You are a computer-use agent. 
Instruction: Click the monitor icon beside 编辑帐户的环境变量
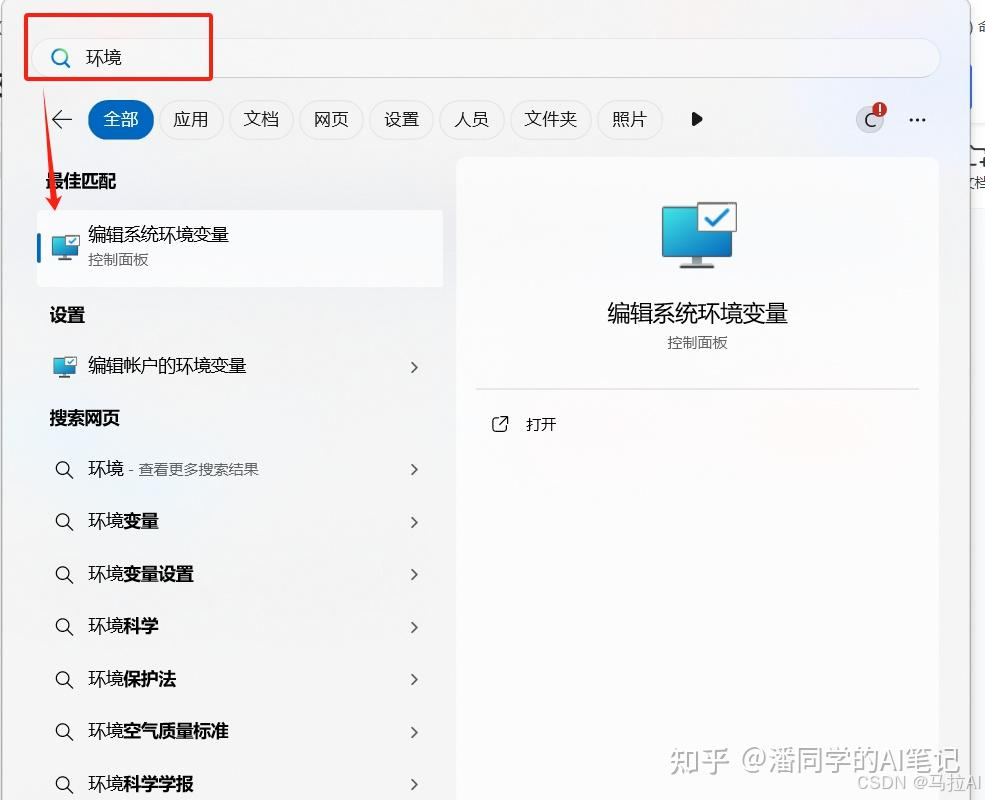pyautogui.click(x=65, y=367)
